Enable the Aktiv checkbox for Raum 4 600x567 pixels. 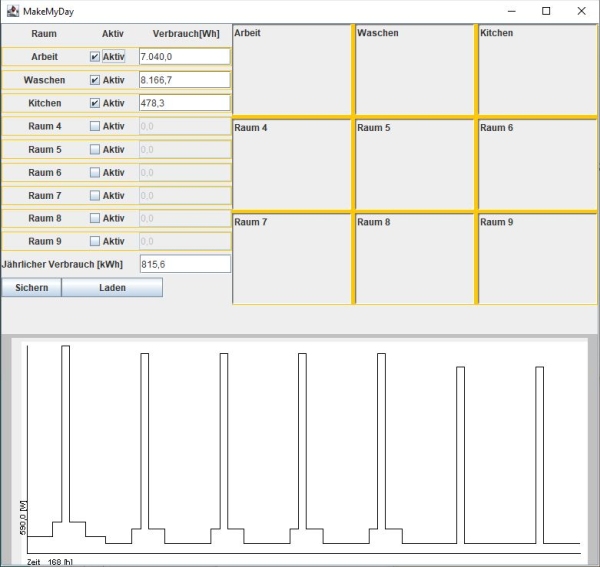(95, 126)
